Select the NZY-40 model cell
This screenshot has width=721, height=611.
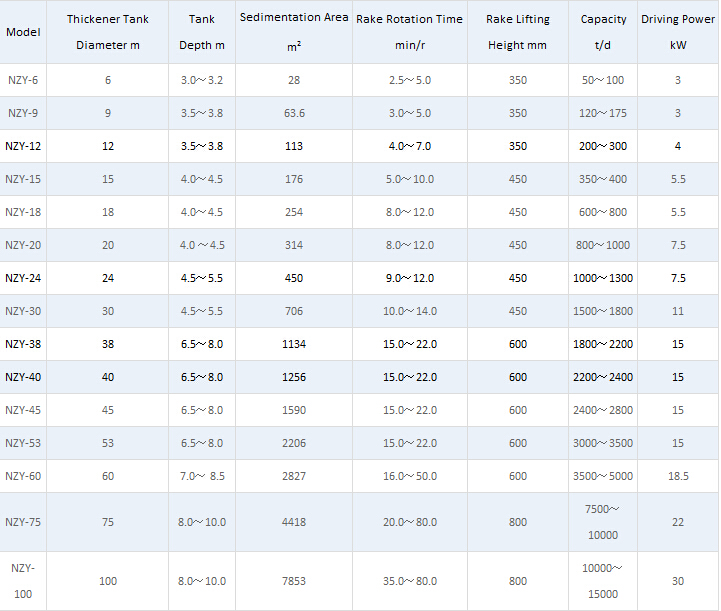pos(23,377)
